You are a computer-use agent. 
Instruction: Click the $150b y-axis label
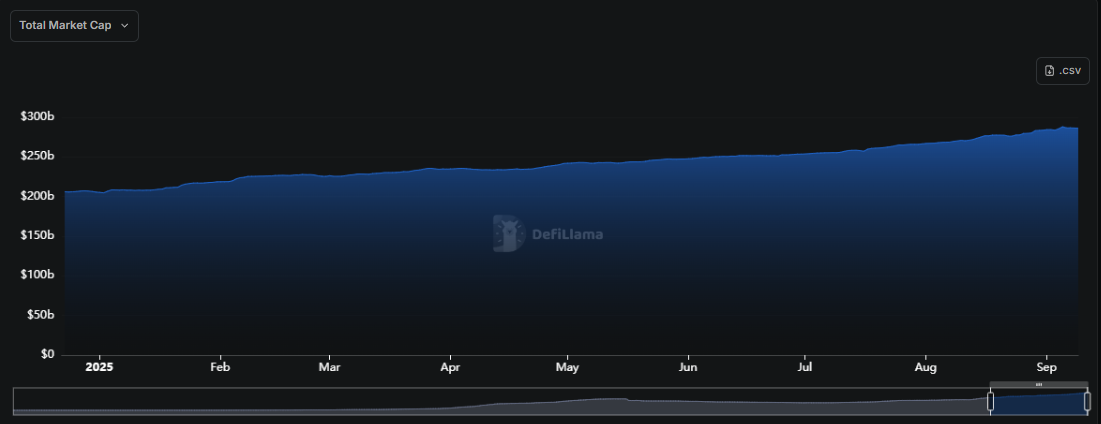click(x=38, y=235)
